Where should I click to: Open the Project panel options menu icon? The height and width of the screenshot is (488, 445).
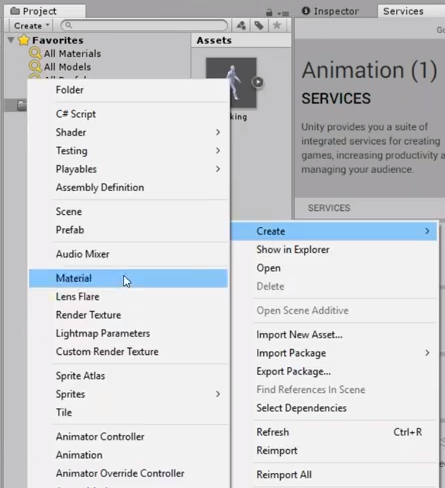pos(283,14)
